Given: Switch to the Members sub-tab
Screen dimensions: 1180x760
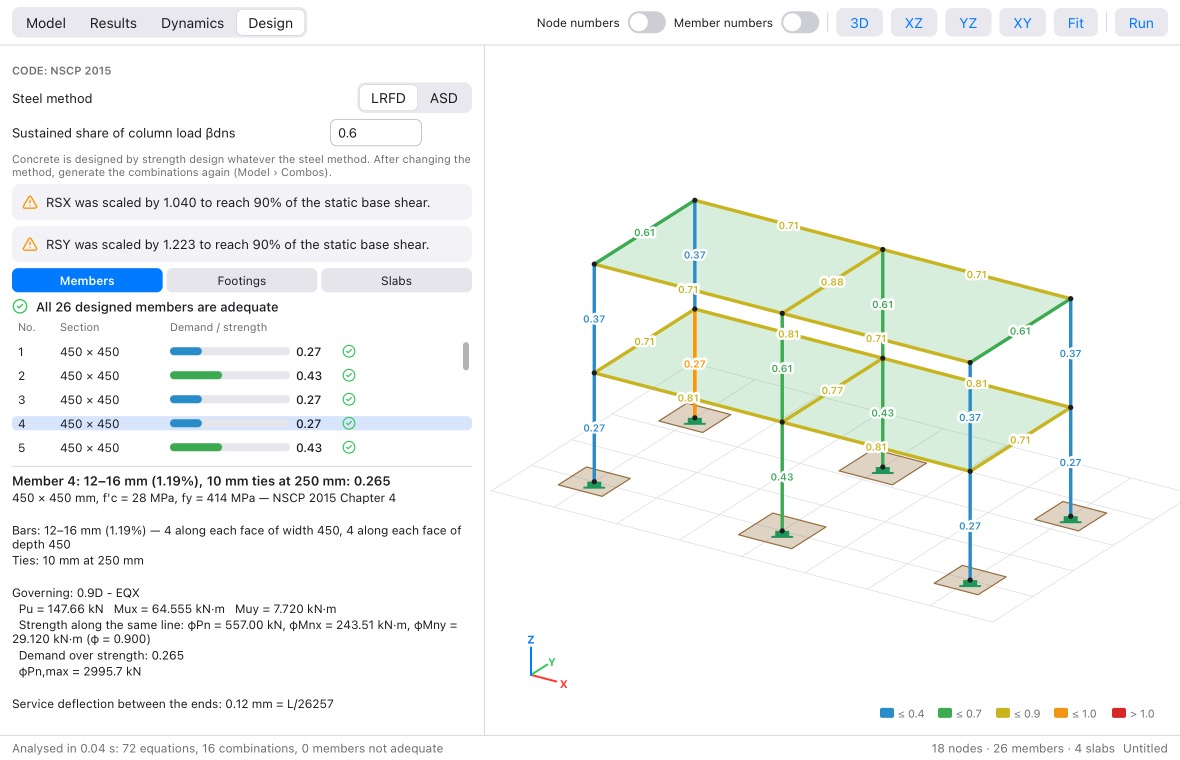Looking at the screenshot, I should click(87, 281).
